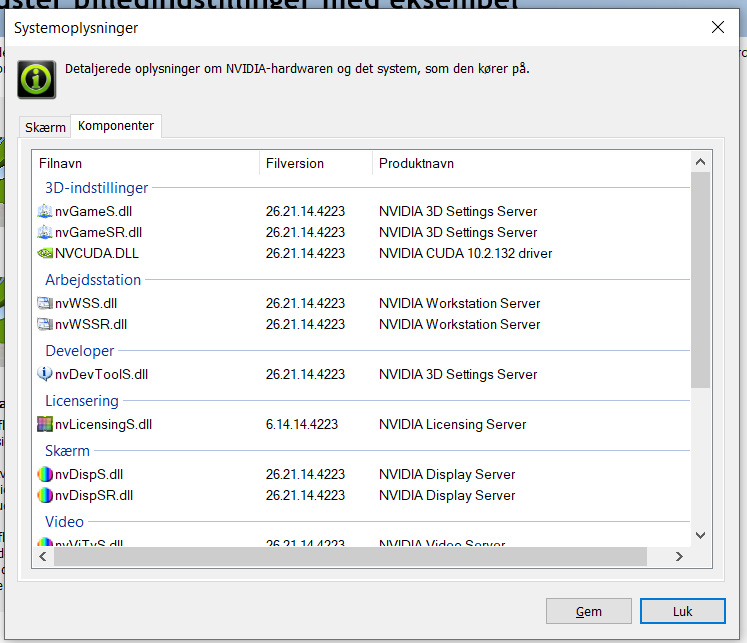Image resolution: width=747 pixels, height=643 pixels.
Task: Sort by the Filnavn column header
Action: point(146,163)
